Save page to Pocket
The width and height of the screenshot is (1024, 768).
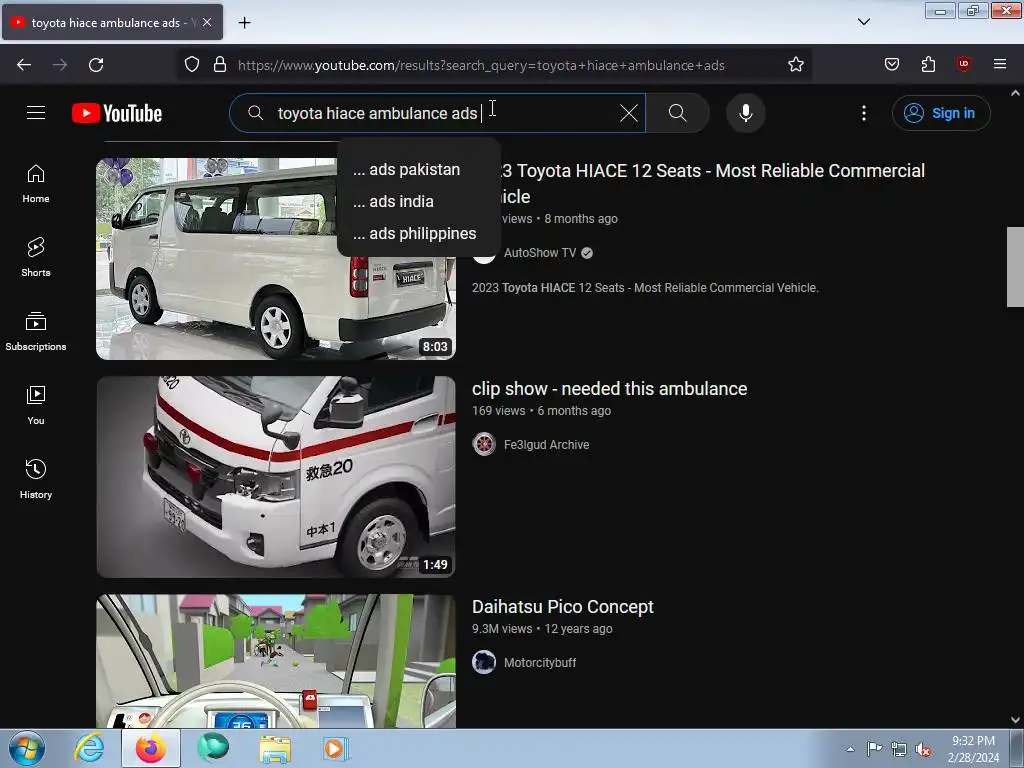coord(891,65)
